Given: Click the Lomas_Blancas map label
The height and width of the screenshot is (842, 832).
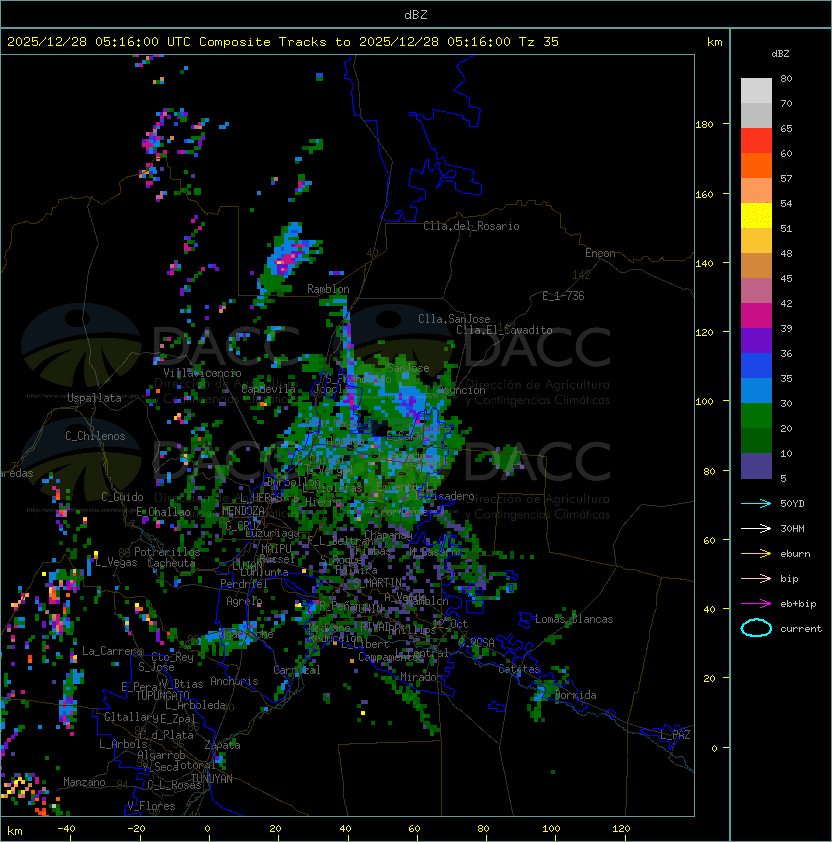Looking at the screenshot, I should click(x=574, y=619).
